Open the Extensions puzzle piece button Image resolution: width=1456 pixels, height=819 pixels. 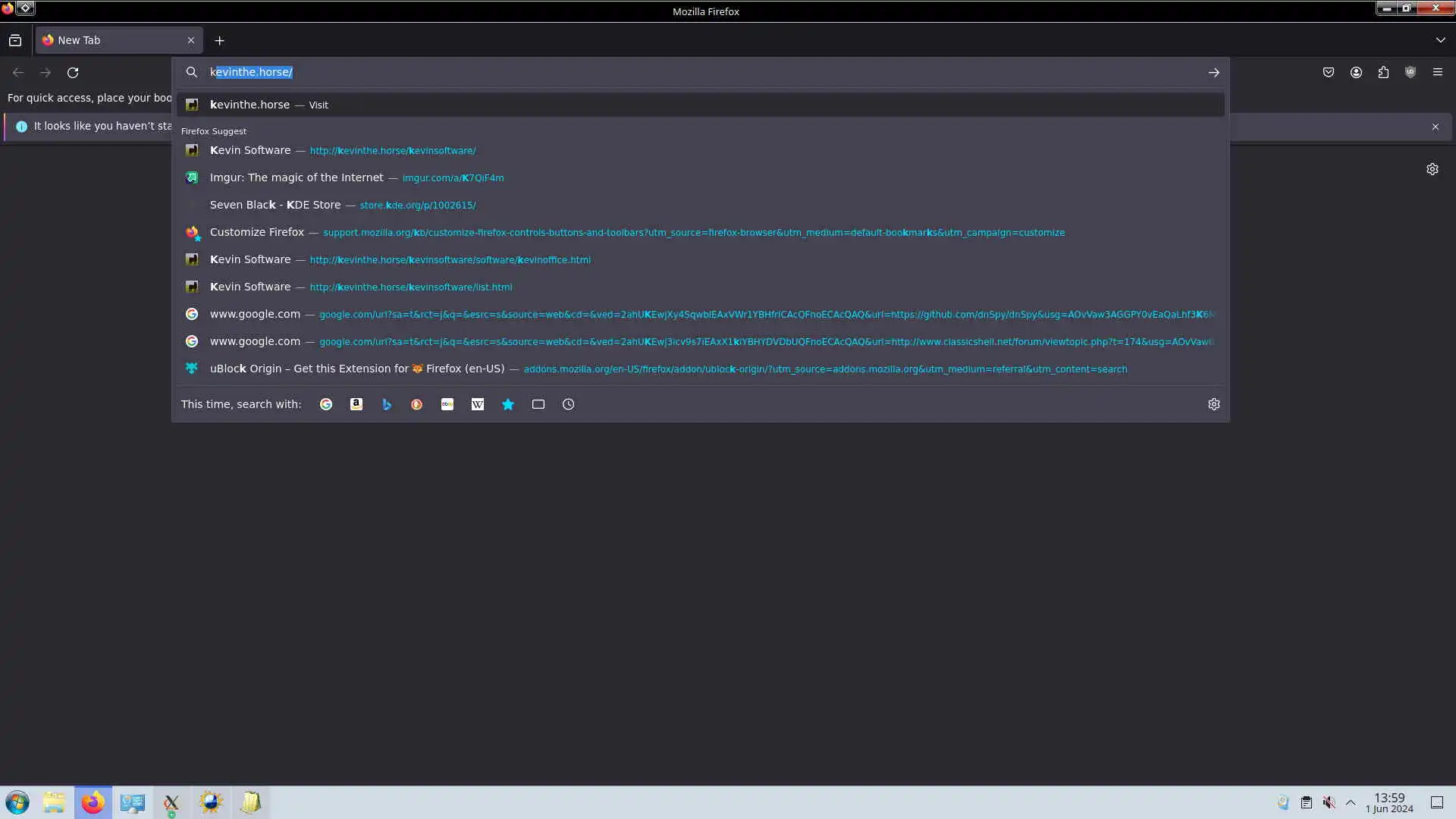[x=1383, y=72]
